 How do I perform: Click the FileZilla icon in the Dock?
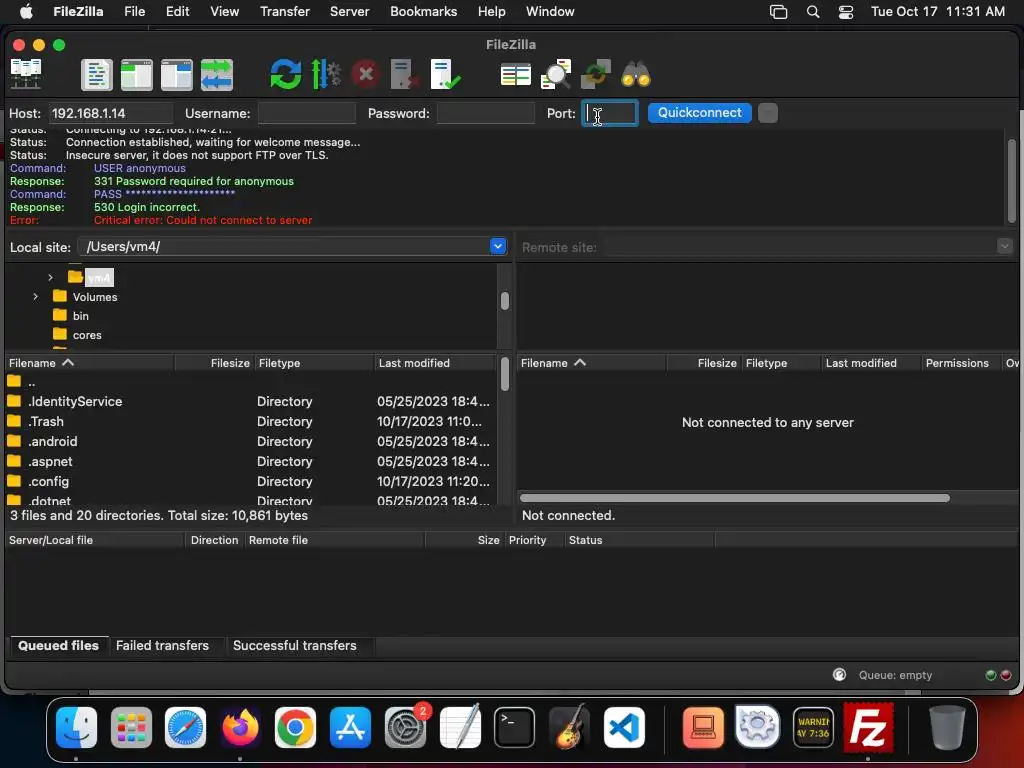coord(868,727)
